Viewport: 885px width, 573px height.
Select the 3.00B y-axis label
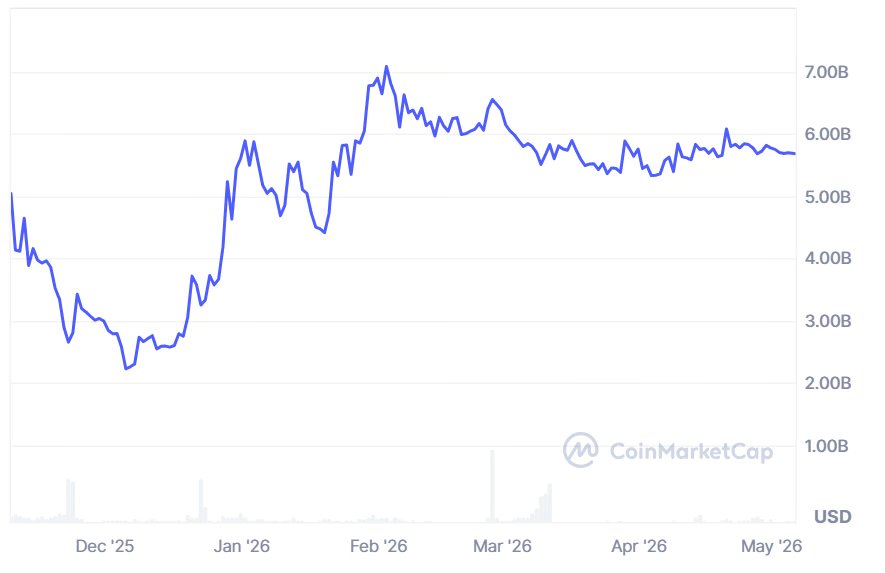[x=827, y=321]
